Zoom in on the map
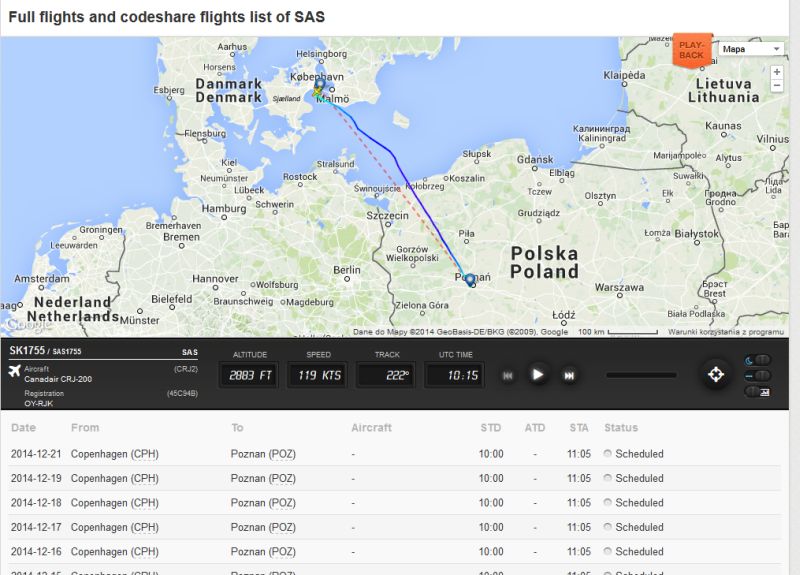This screenshot has height=575, width=800. point(777,72)
